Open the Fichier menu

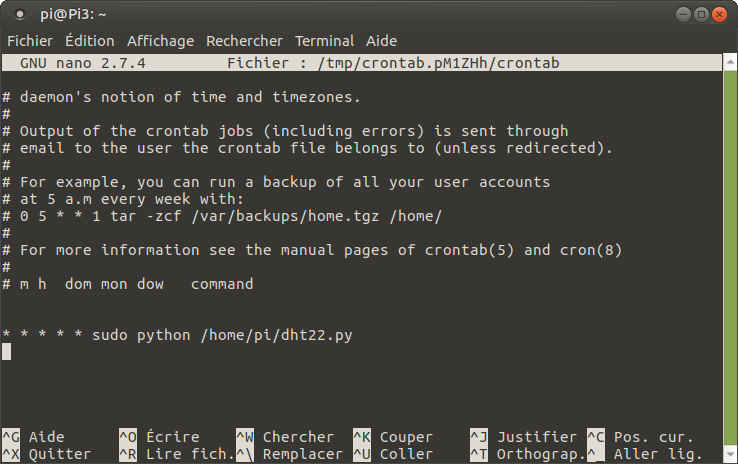point(30,41)
